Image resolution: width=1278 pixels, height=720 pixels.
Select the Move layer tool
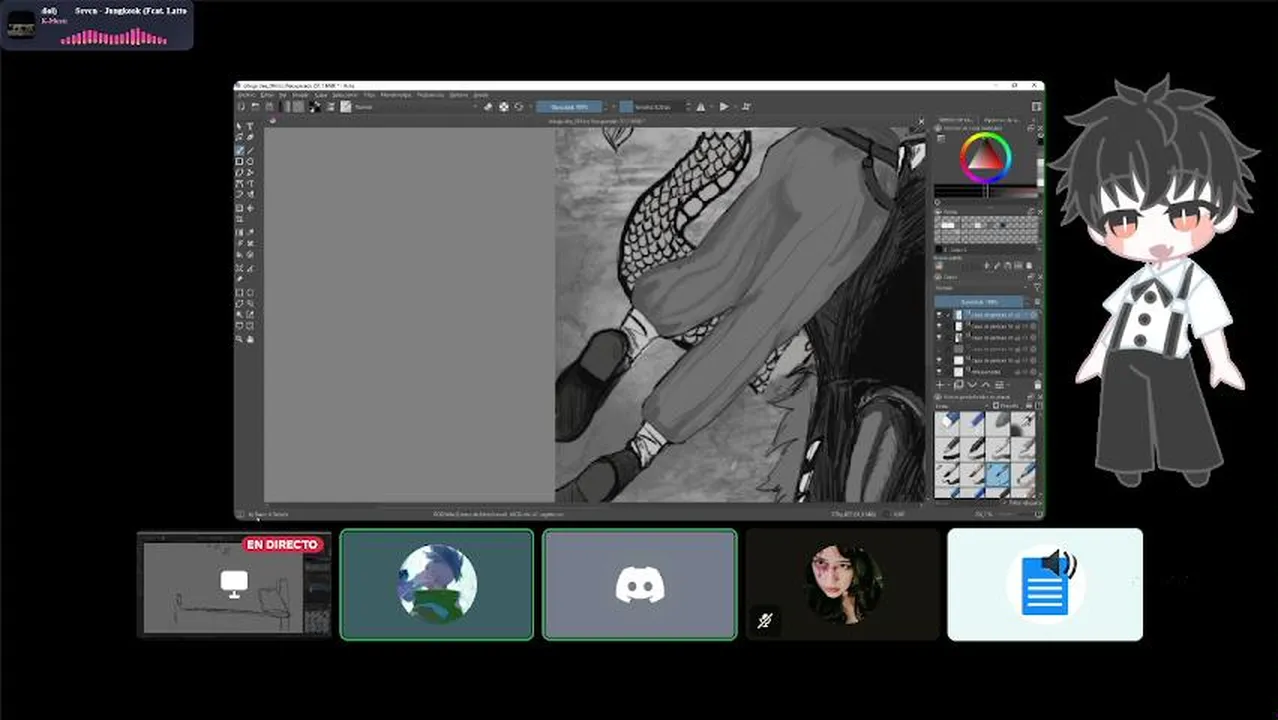(250, 208)
